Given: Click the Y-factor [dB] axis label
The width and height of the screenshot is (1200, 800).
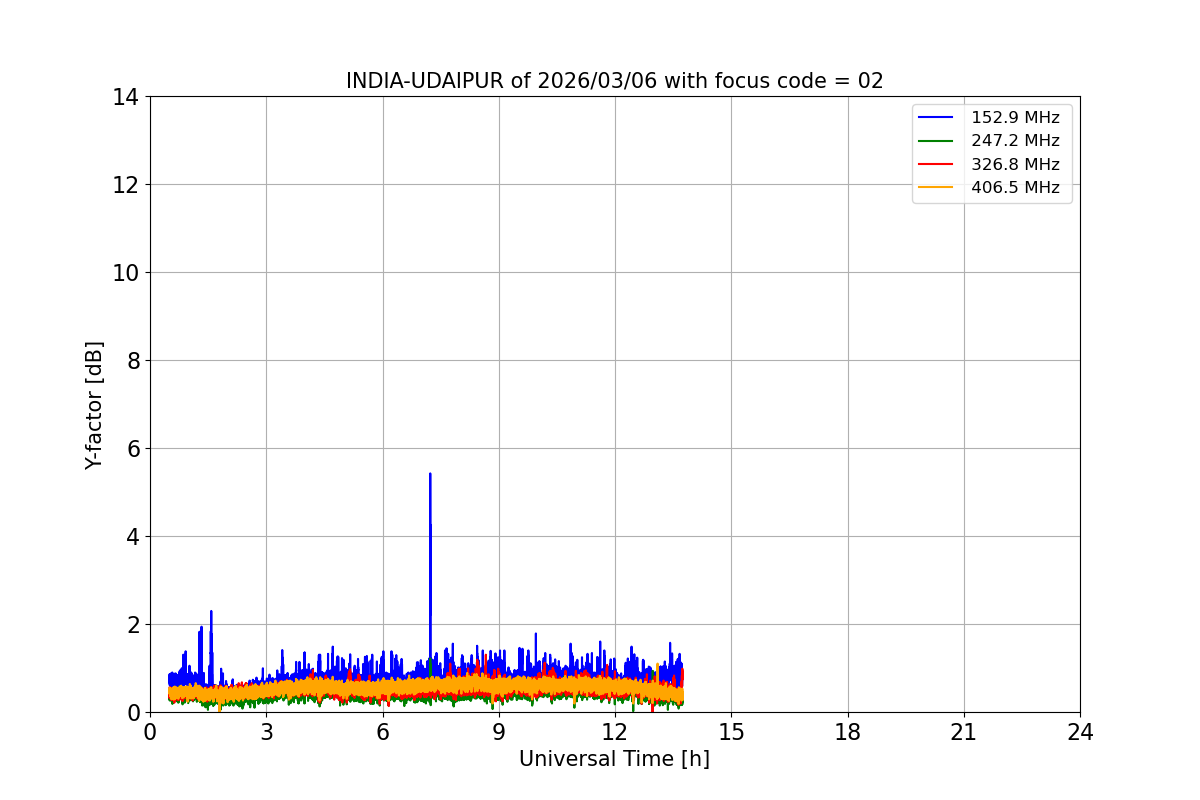Looking at the screenshot, I should click(94, 405).
